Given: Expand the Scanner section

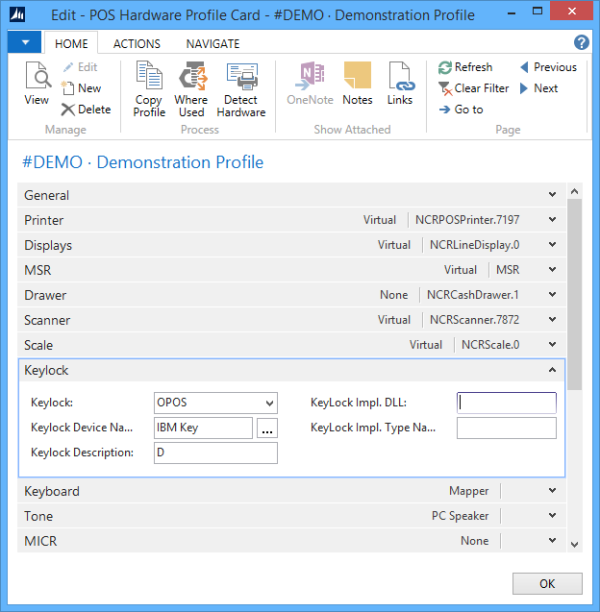Looking at the screenshot, I should [553, 320].
